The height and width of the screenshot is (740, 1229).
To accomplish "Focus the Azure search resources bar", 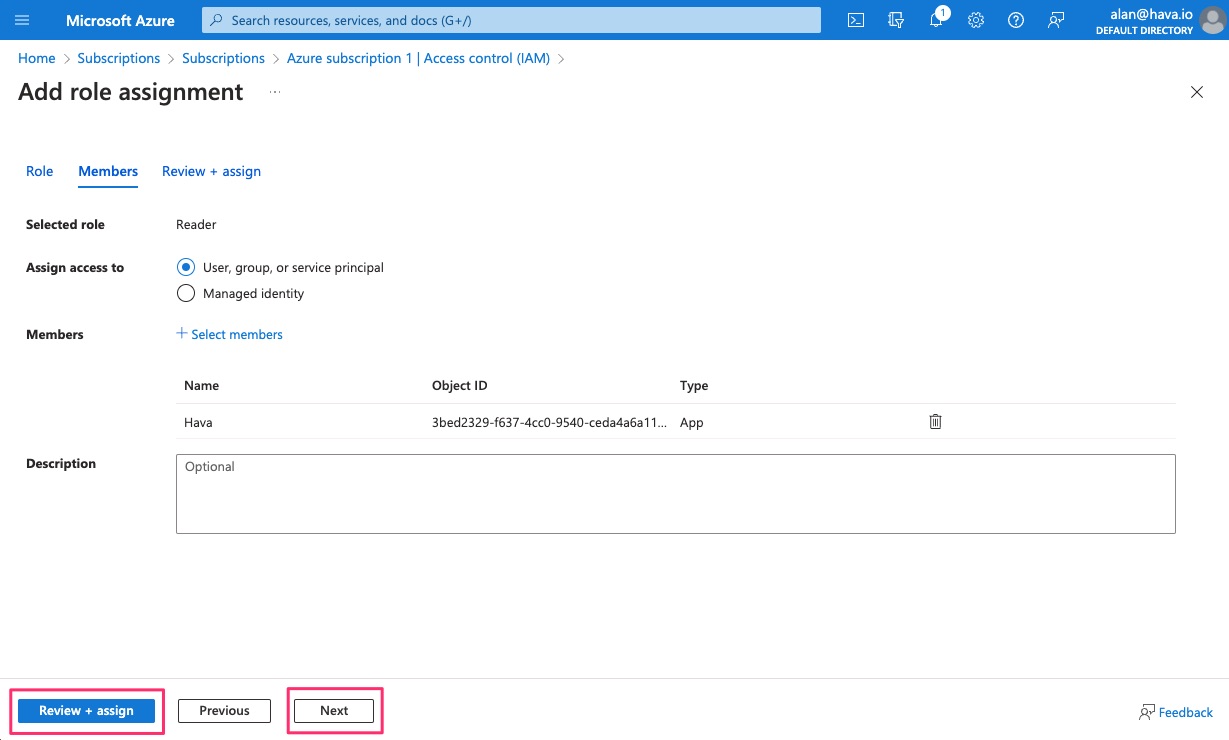I will tap(511, 20).
